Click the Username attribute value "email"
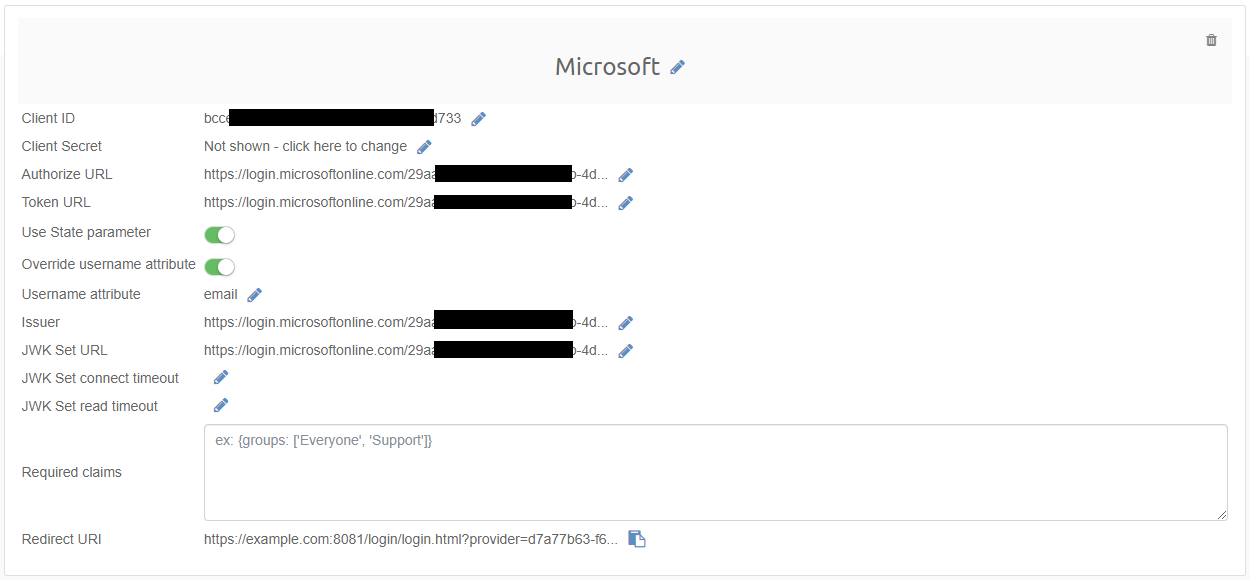 219,294
